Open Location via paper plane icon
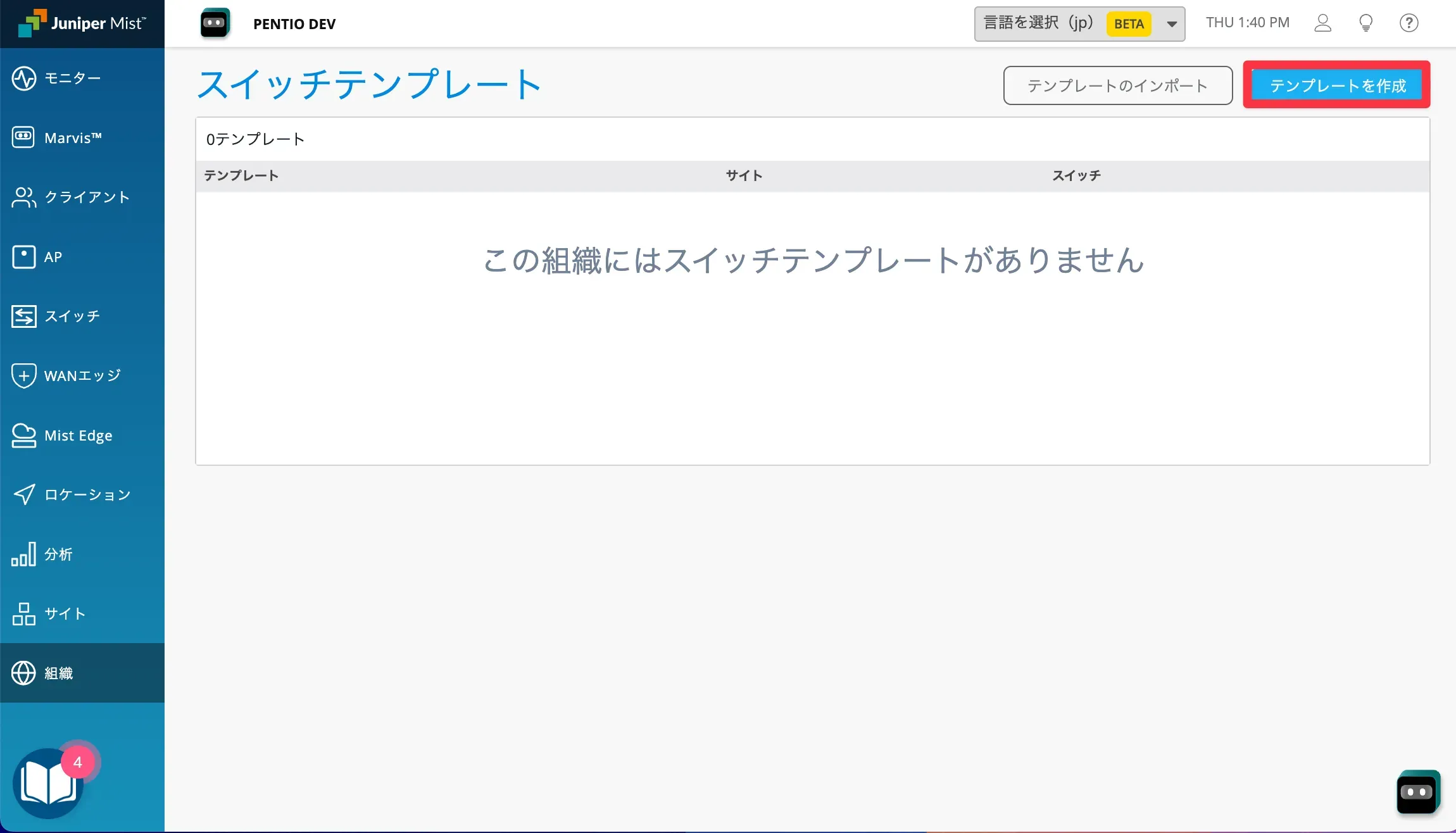The height and width of the screenshot is (833, 1456). 24,494
